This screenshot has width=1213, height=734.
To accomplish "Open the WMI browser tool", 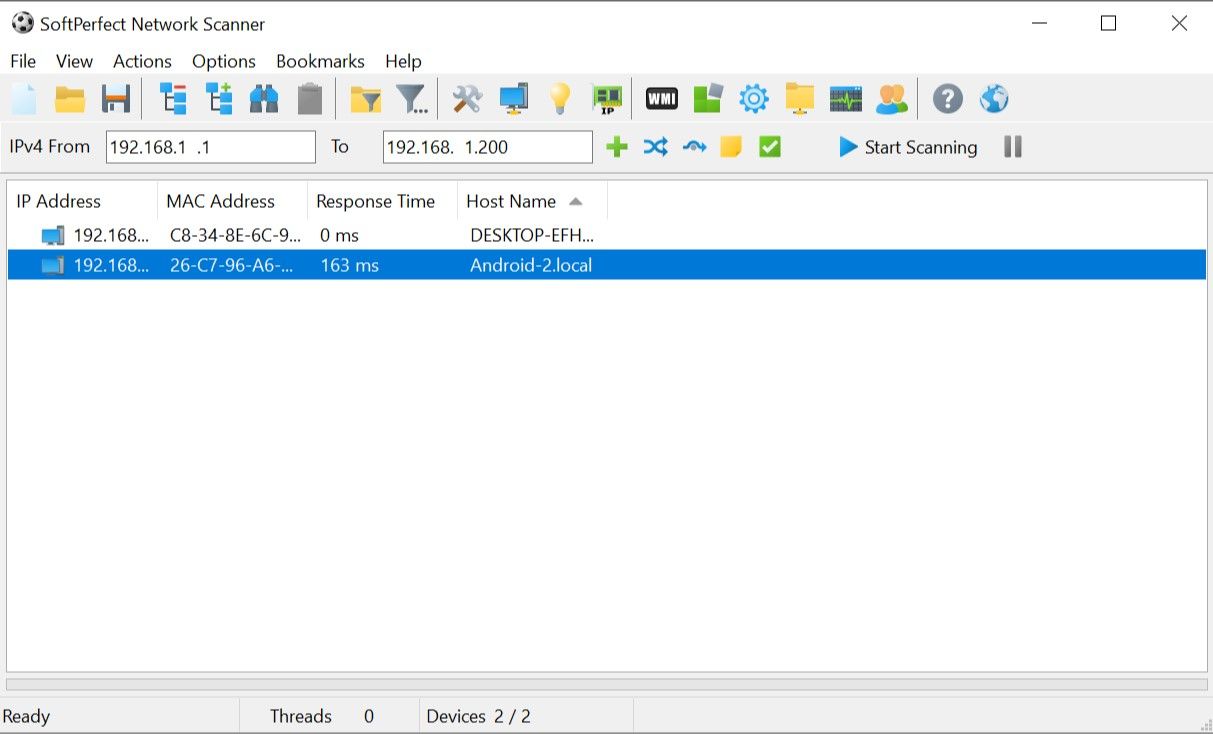I will click(660, 98).
